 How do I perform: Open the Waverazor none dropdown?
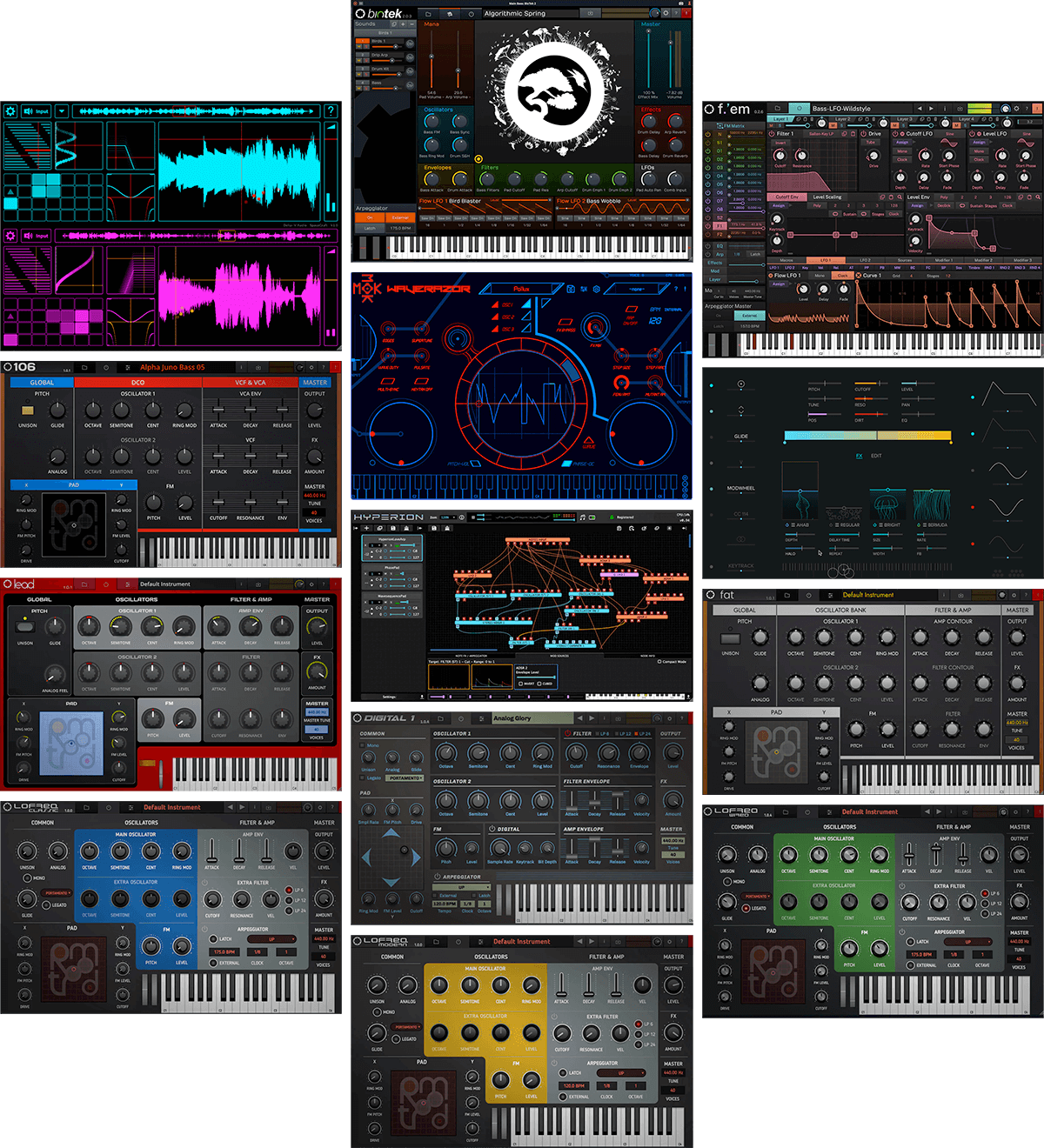(638, 289)
